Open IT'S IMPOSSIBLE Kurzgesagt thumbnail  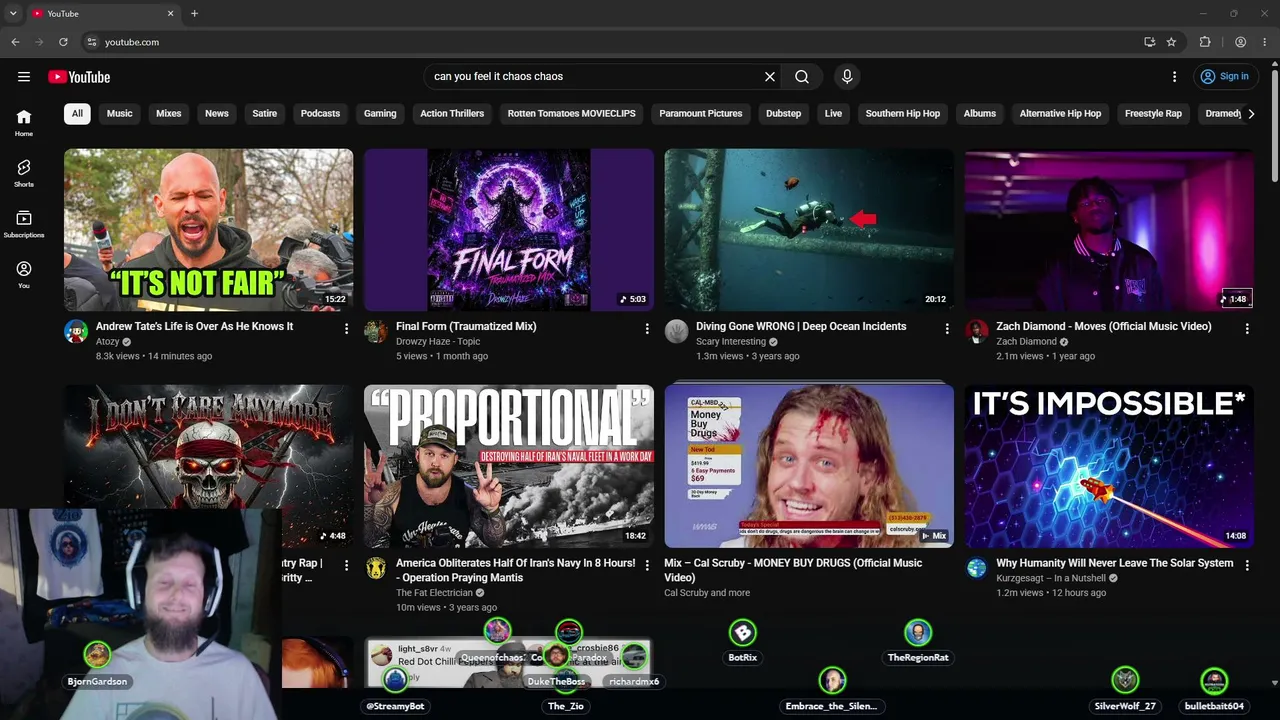(x=1109, y=466)
